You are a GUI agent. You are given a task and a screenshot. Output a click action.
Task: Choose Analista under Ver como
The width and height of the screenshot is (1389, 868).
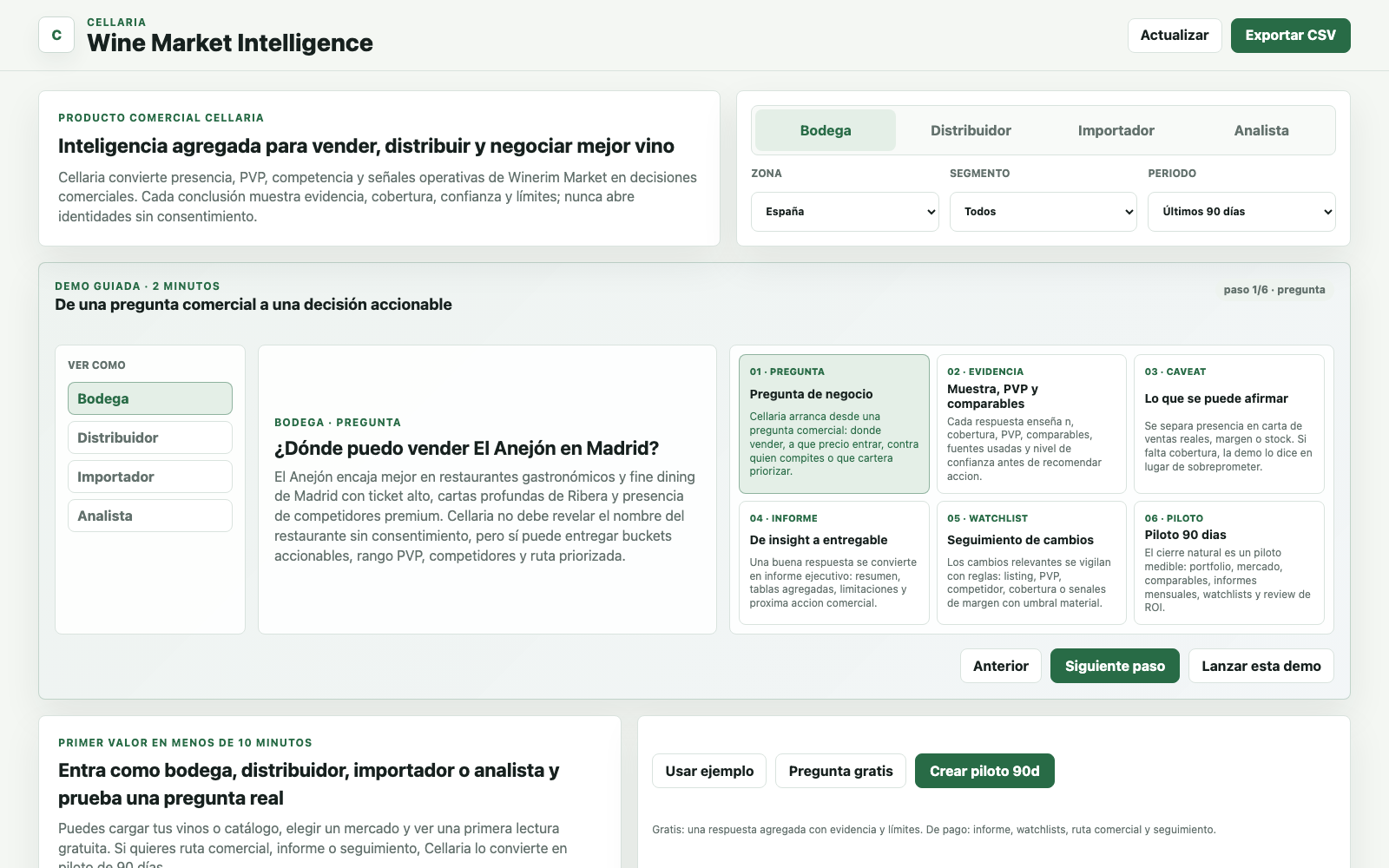pyautogui.click(x=150, y=516)
